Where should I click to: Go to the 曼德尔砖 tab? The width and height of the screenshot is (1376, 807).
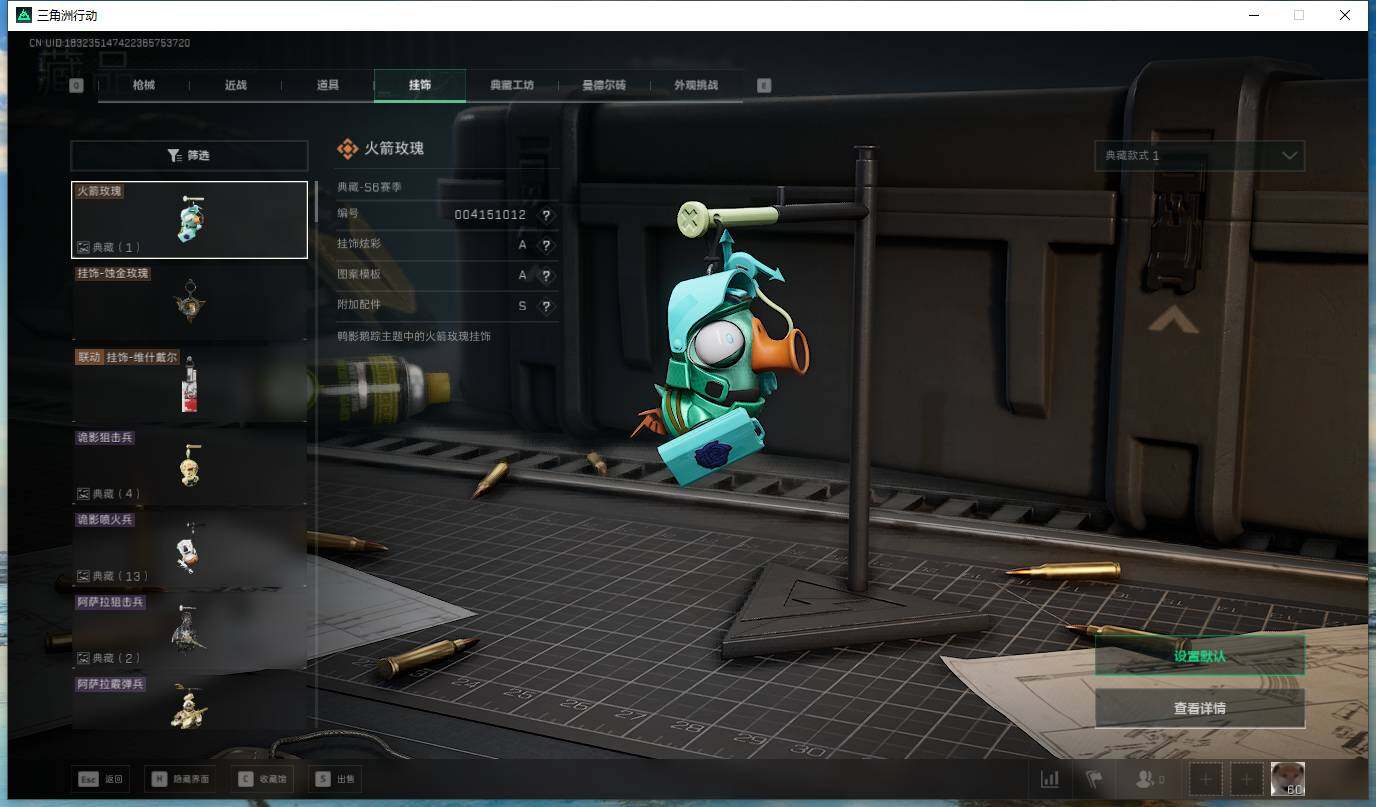(604, 85)
